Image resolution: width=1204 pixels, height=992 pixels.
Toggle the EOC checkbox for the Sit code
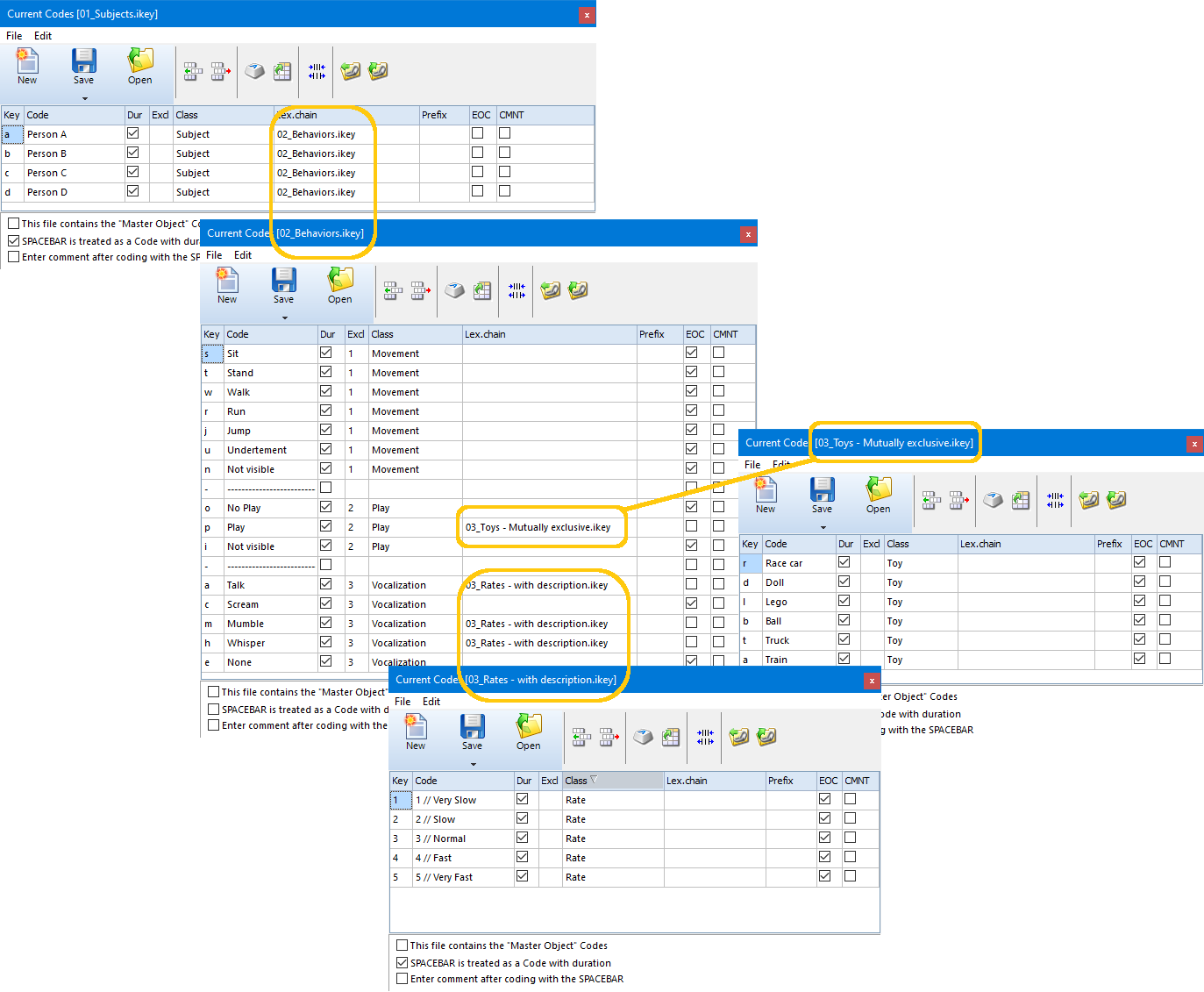click(x=691, y=352)
